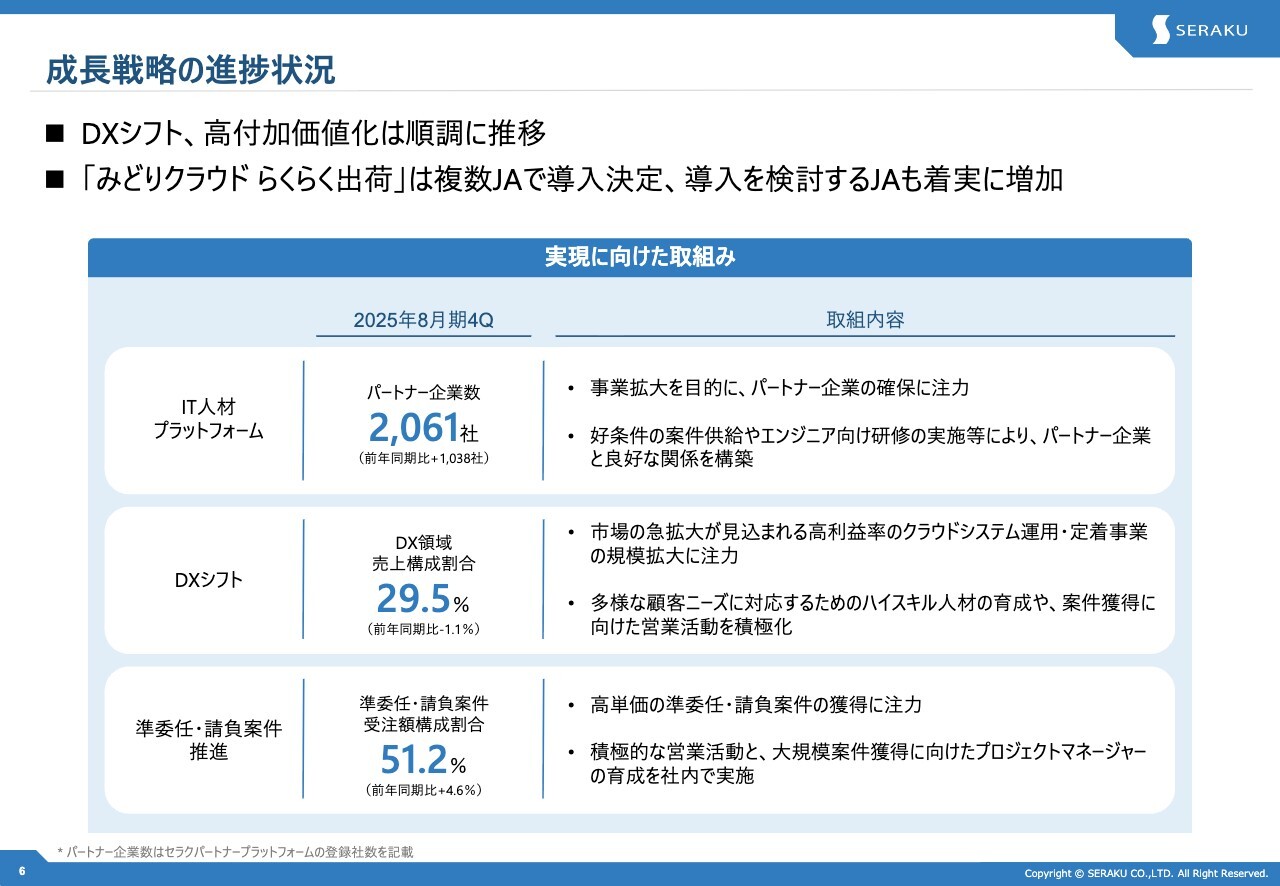Viewport: 1280px width, 886px height.
Task: Click the 取組内容 column header
Action: click(x=865, y=320)
